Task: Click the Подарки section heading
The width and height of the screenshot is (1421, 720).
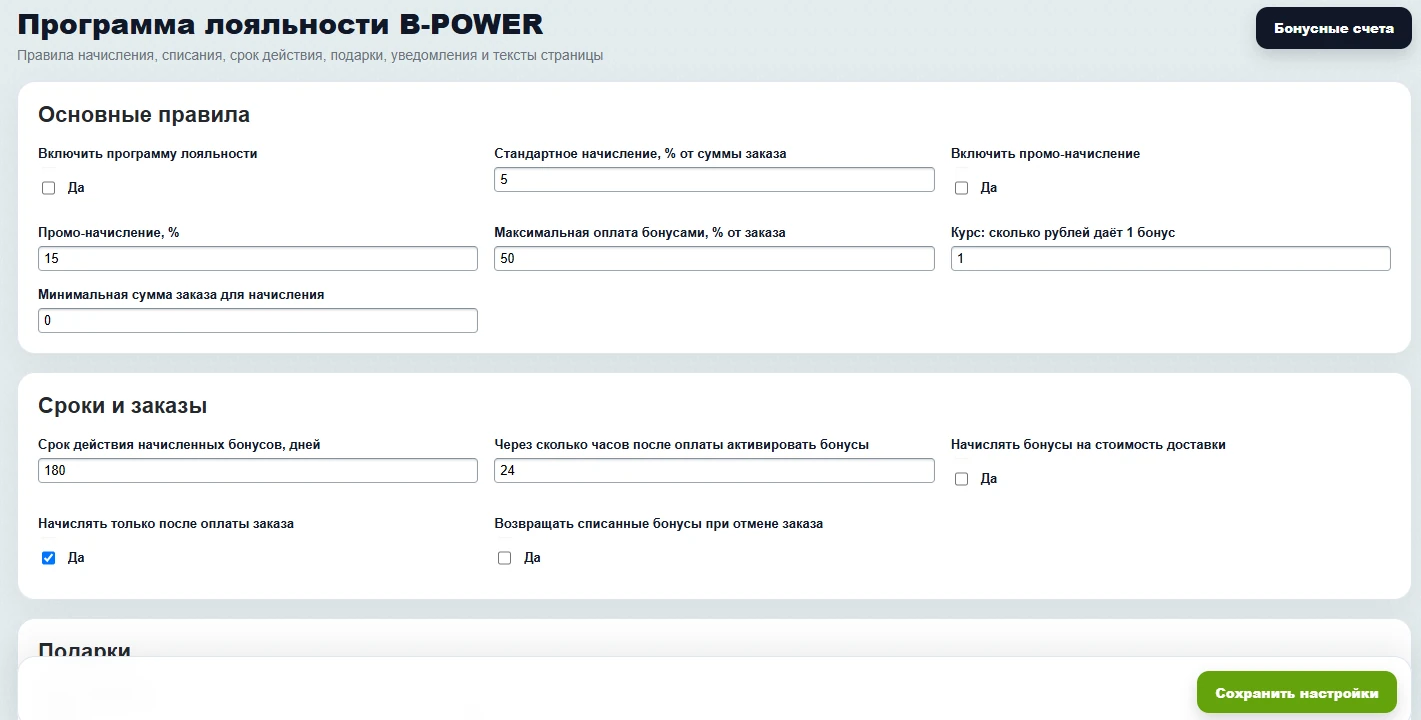Action: coord(85,651)
